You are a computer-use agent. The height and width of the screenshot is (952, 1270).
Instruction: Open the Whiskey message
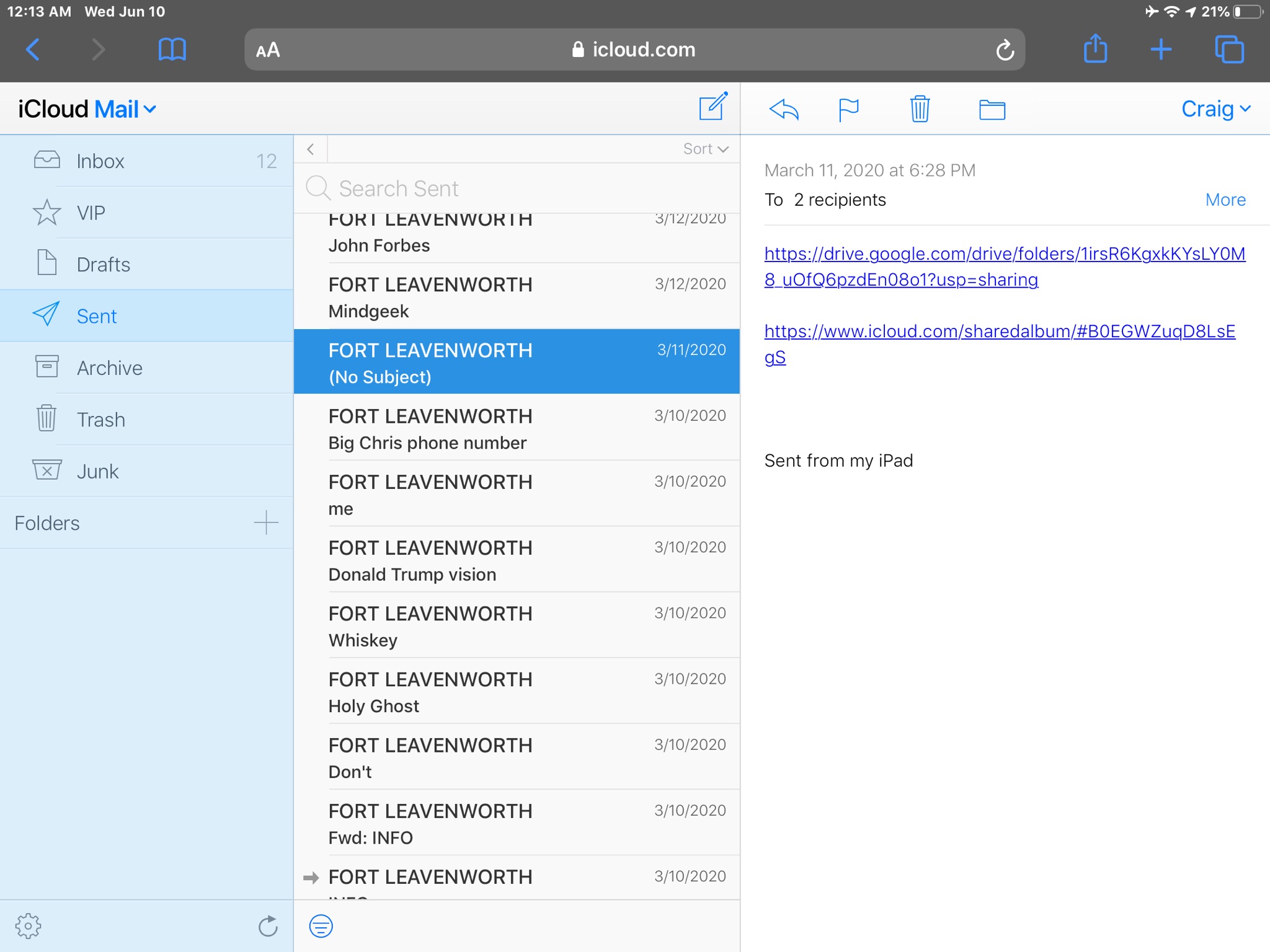pyautogui.click(x=517, y=625)
